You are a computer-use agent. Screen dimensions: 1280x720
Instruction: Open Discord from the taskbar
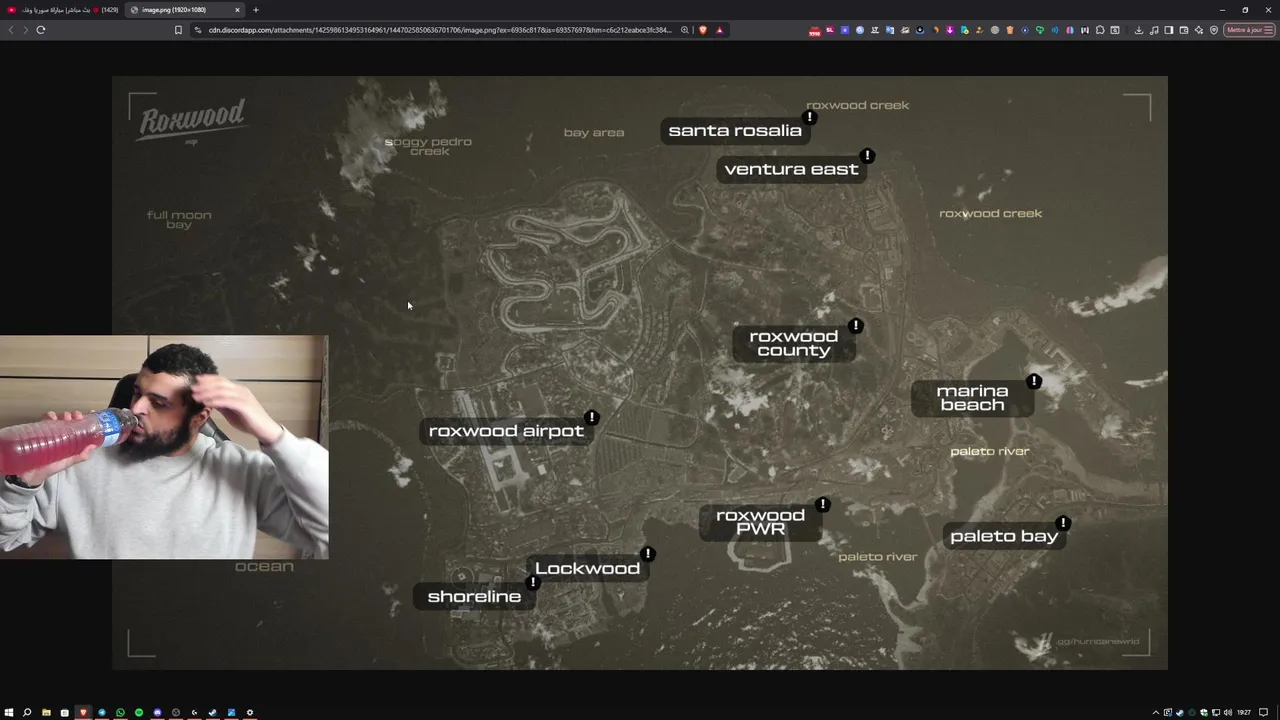[157, 712]
